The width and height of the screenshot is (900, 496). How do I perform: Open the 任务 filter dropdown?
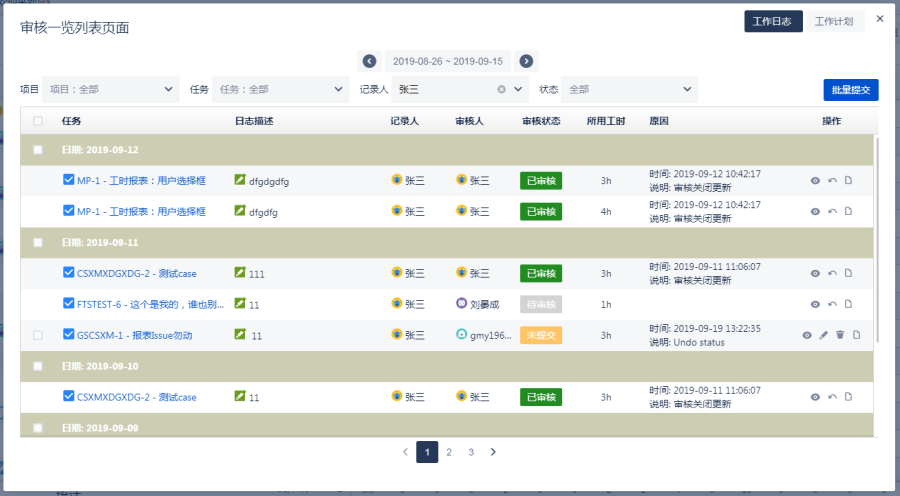click(282, 89)
